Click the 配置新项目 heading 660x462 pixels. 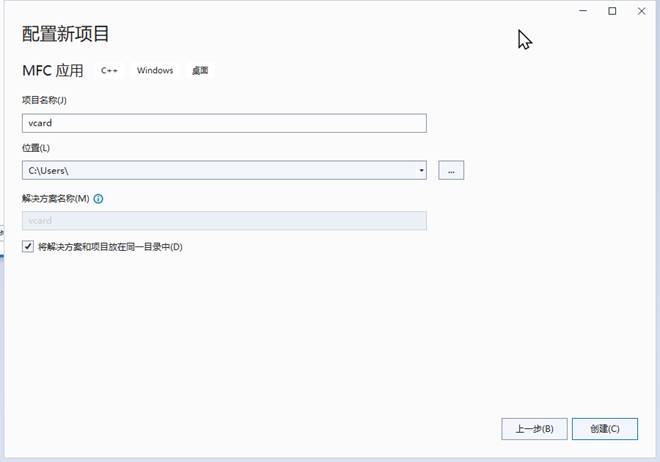(x=65, y=33)
